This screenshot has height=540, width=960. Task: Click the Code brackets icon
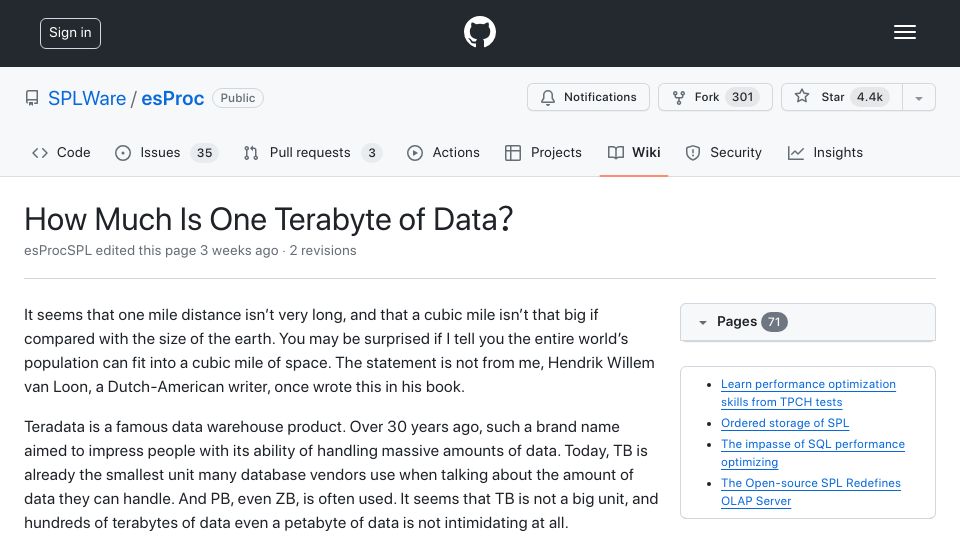point(40,152)
